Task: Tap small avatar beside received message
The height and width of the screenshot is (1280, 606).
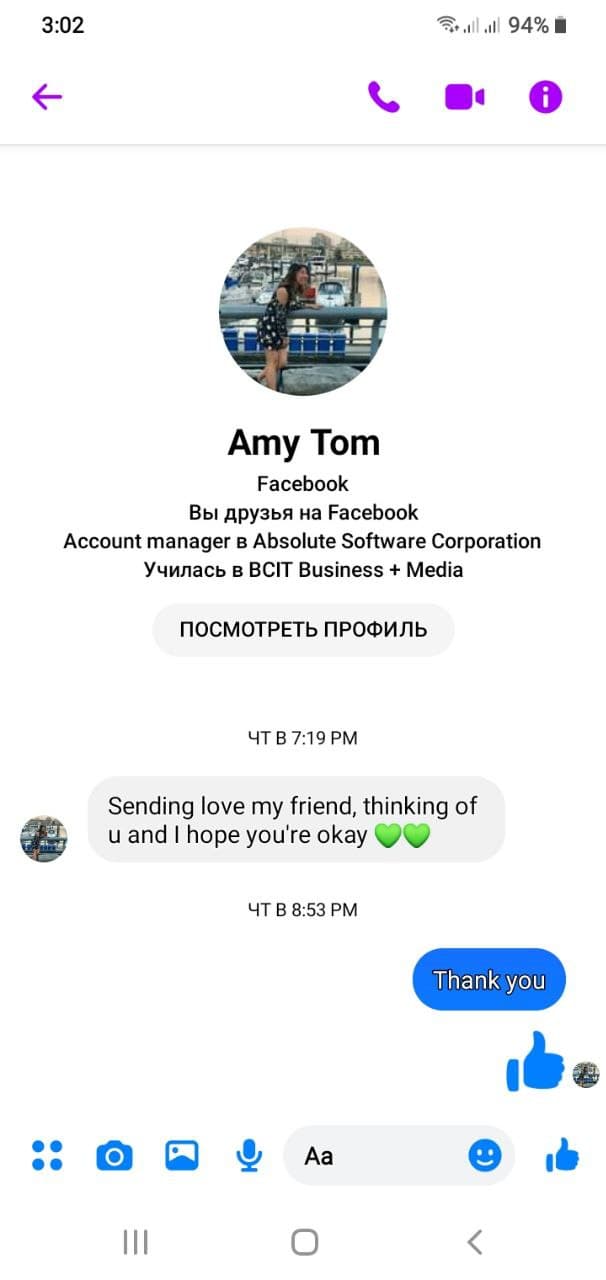Action: point(44,838)
